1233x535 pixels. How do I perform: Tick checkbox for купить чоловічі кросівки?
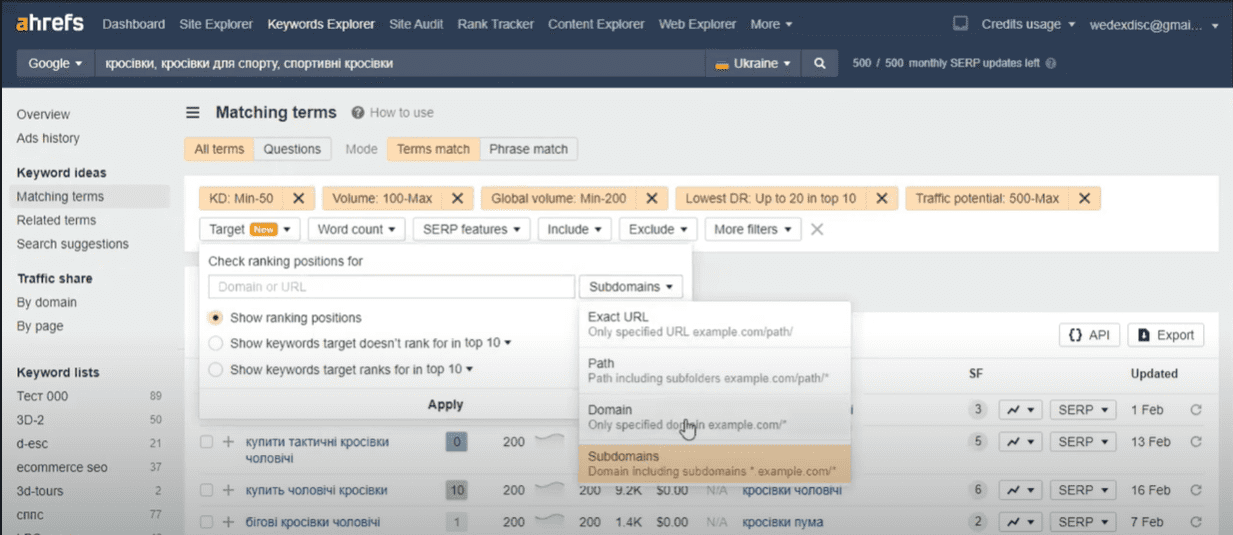pyautogui.click(x=206, y=491)
